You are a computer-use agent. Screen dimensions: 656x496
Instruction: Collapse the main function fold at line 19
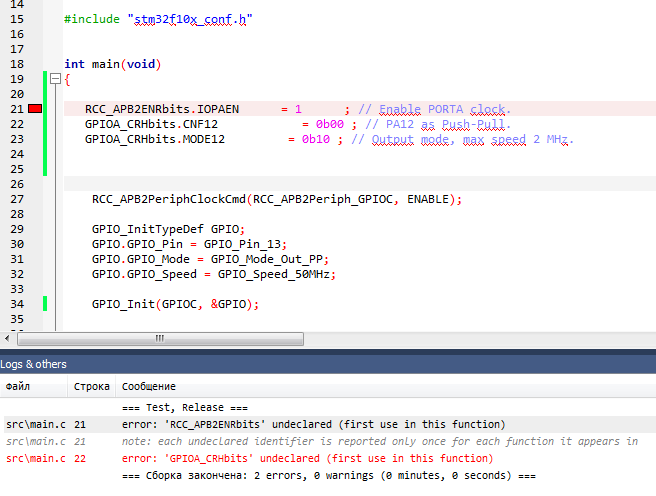[x=55, y=79]
